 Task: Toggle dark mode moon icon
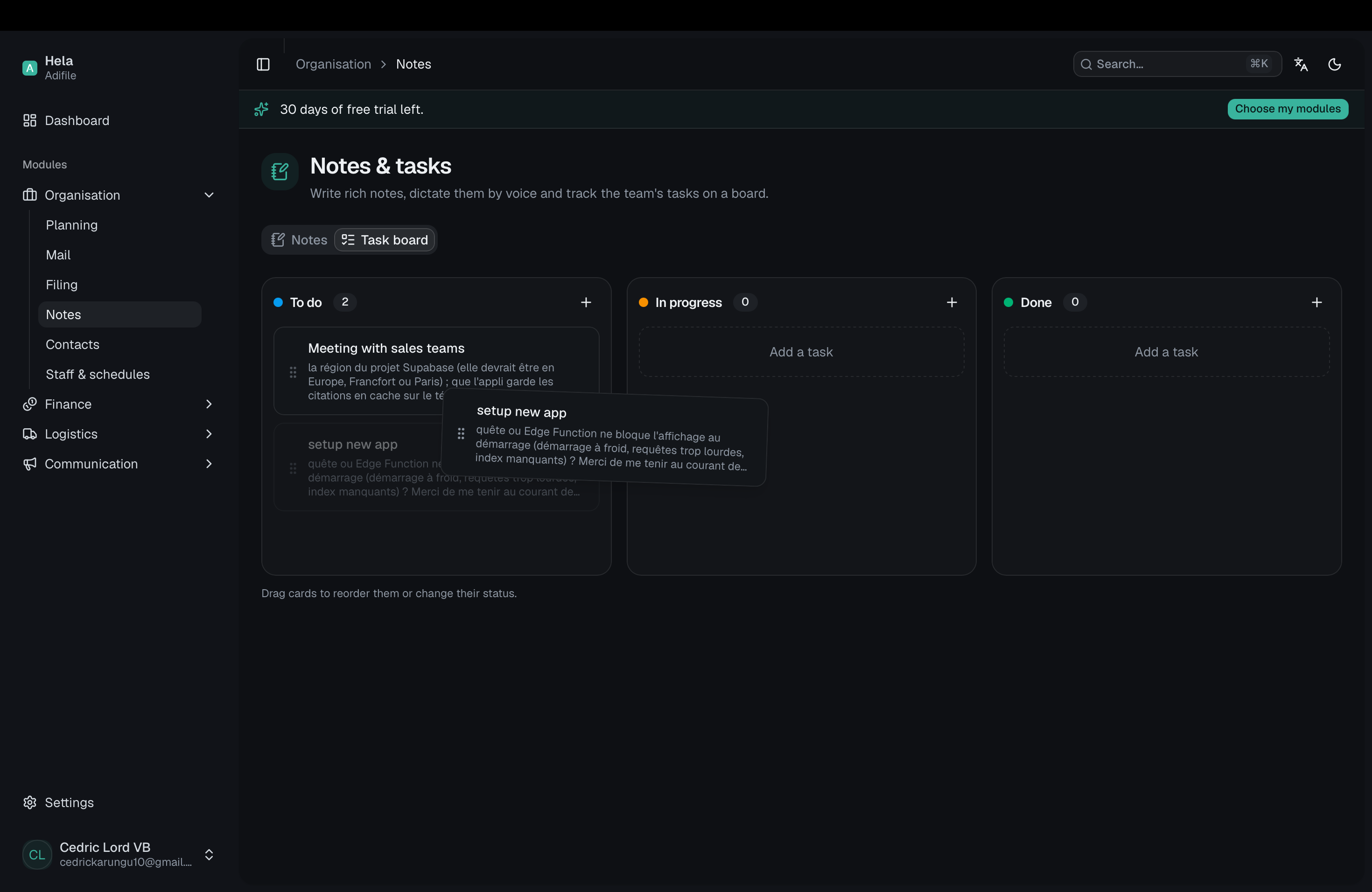pos(1335,64)
